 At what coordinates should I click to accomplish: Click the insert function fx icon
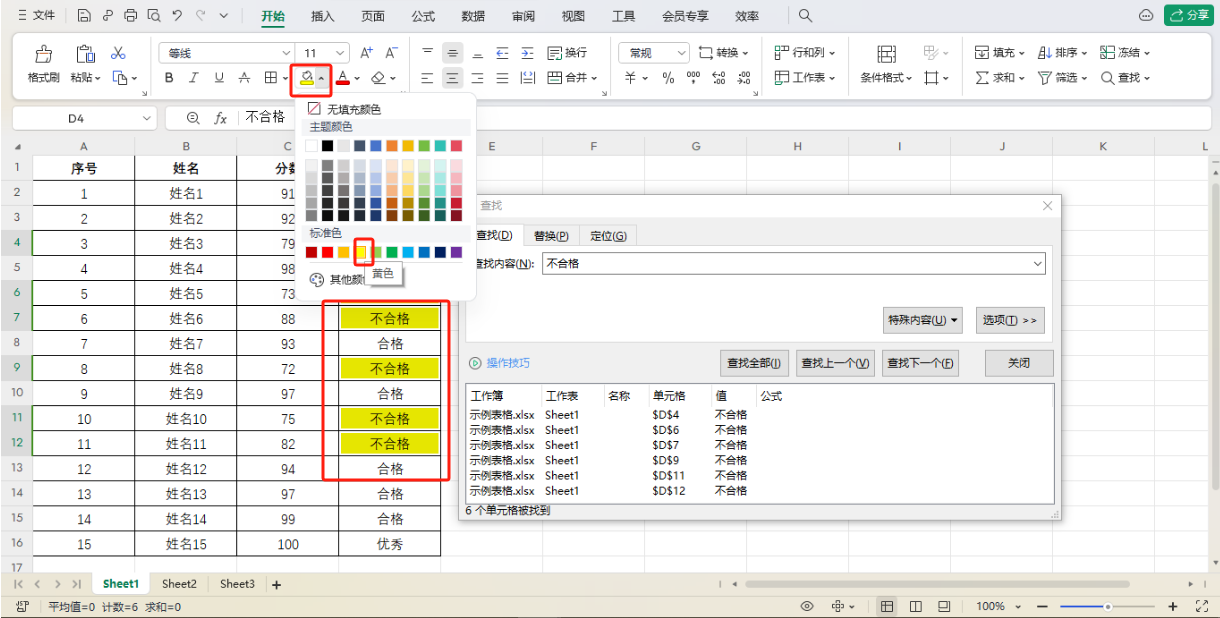[221, 118]
